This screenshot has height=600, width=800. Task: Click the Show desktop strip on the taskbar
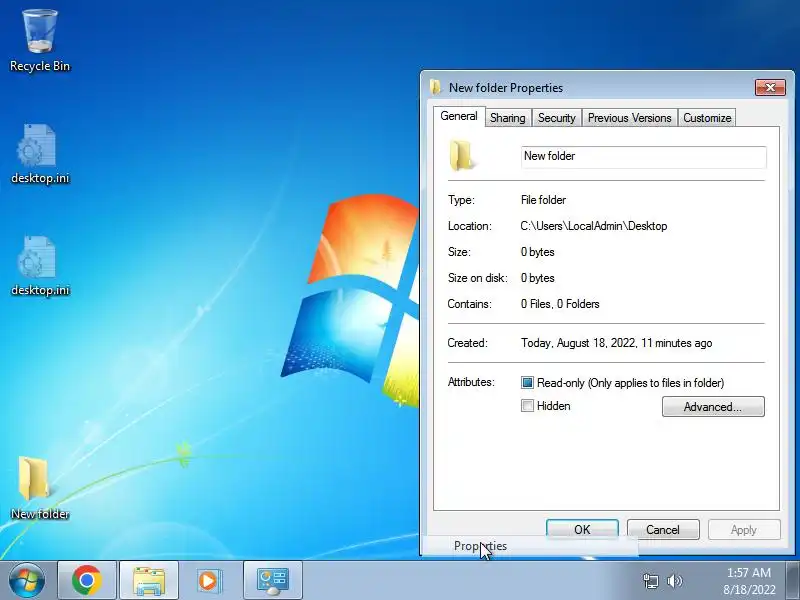click(x=793, y=580)
